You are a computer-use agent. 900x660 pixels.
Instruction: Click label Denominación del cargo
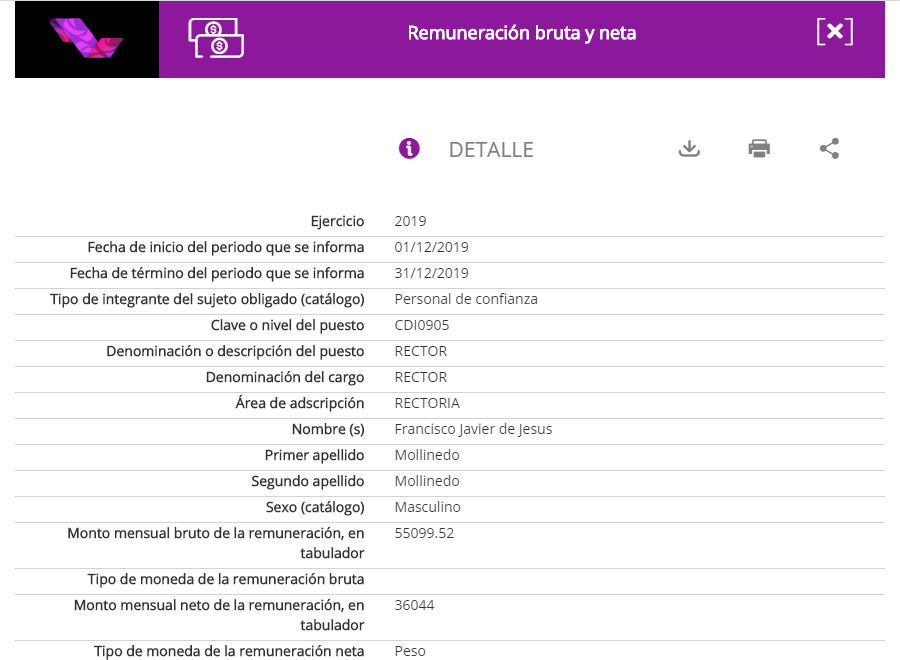pos(285,378)
